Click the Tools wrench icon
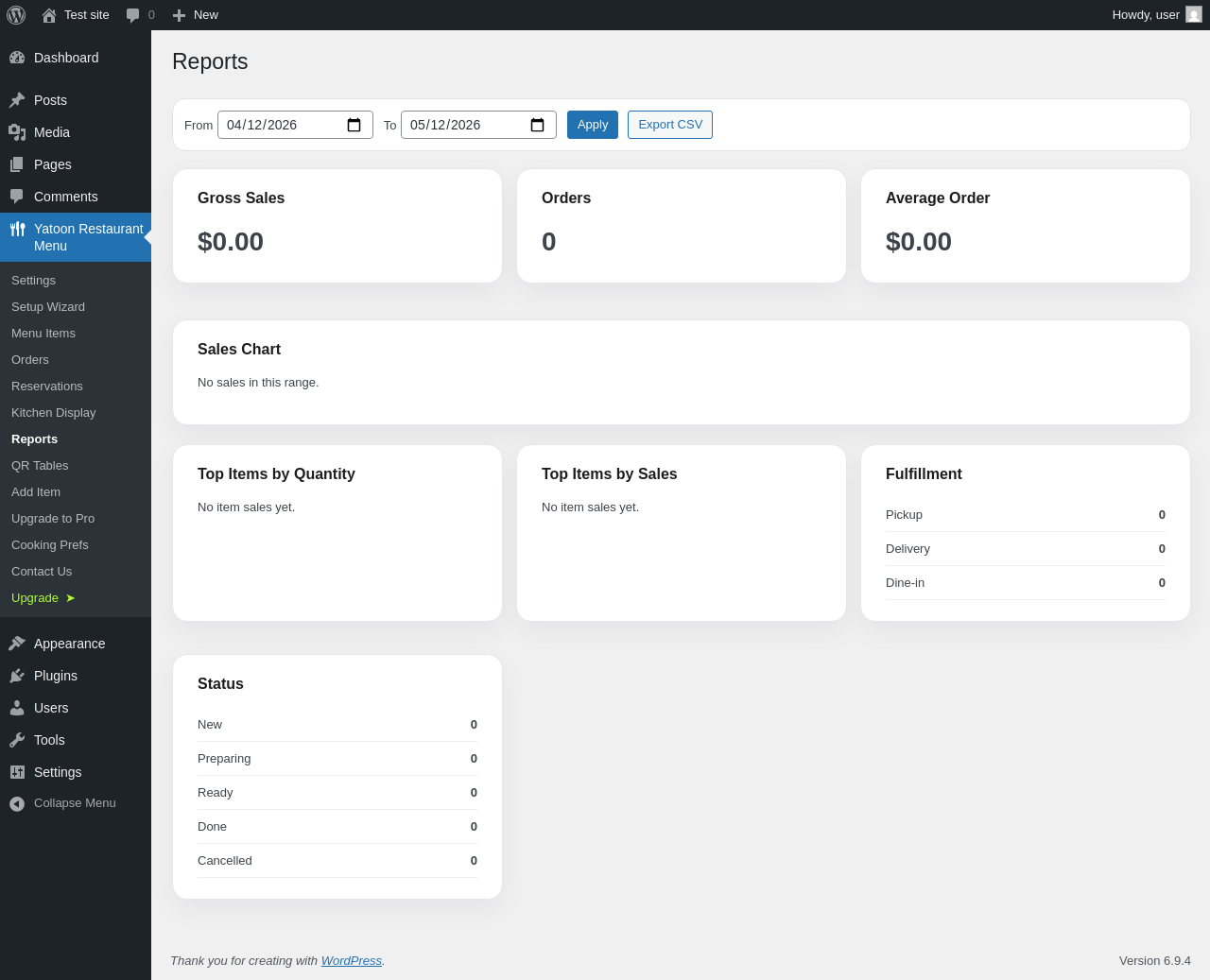 point(17,740)
